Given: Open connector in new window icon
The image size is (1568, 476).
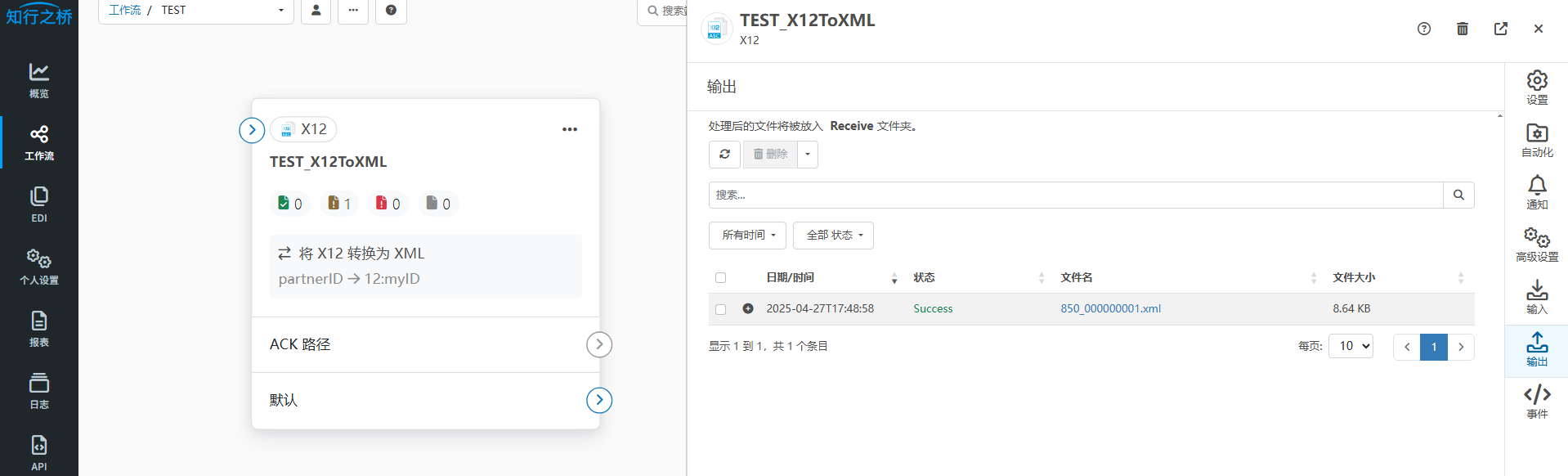Looking at the screenshot, I should 1500,29.
